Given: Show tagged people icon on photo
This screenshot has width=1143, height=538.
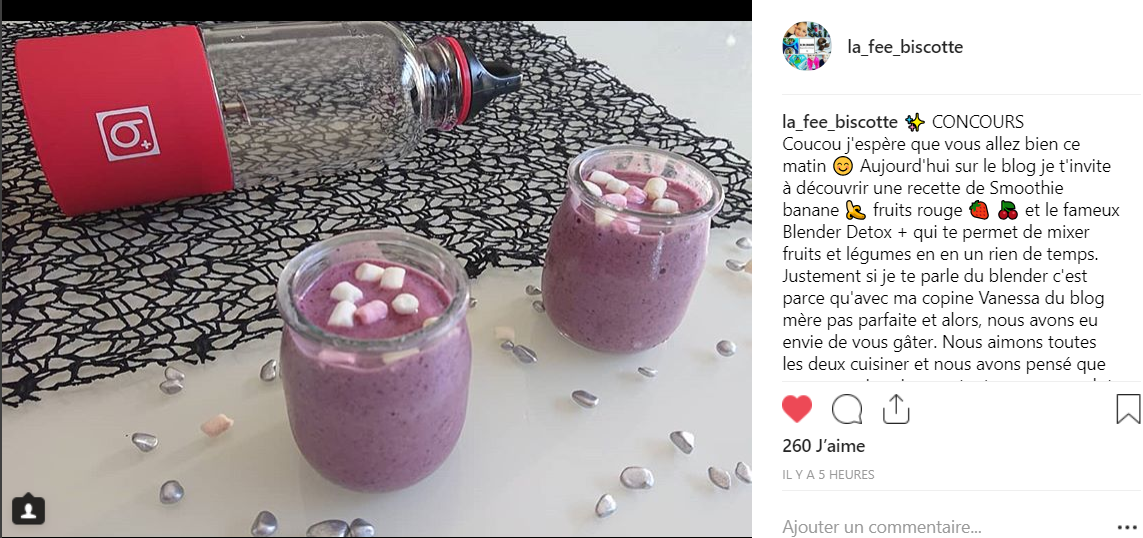Looking at the screenshot, I should tap(28, 509).
